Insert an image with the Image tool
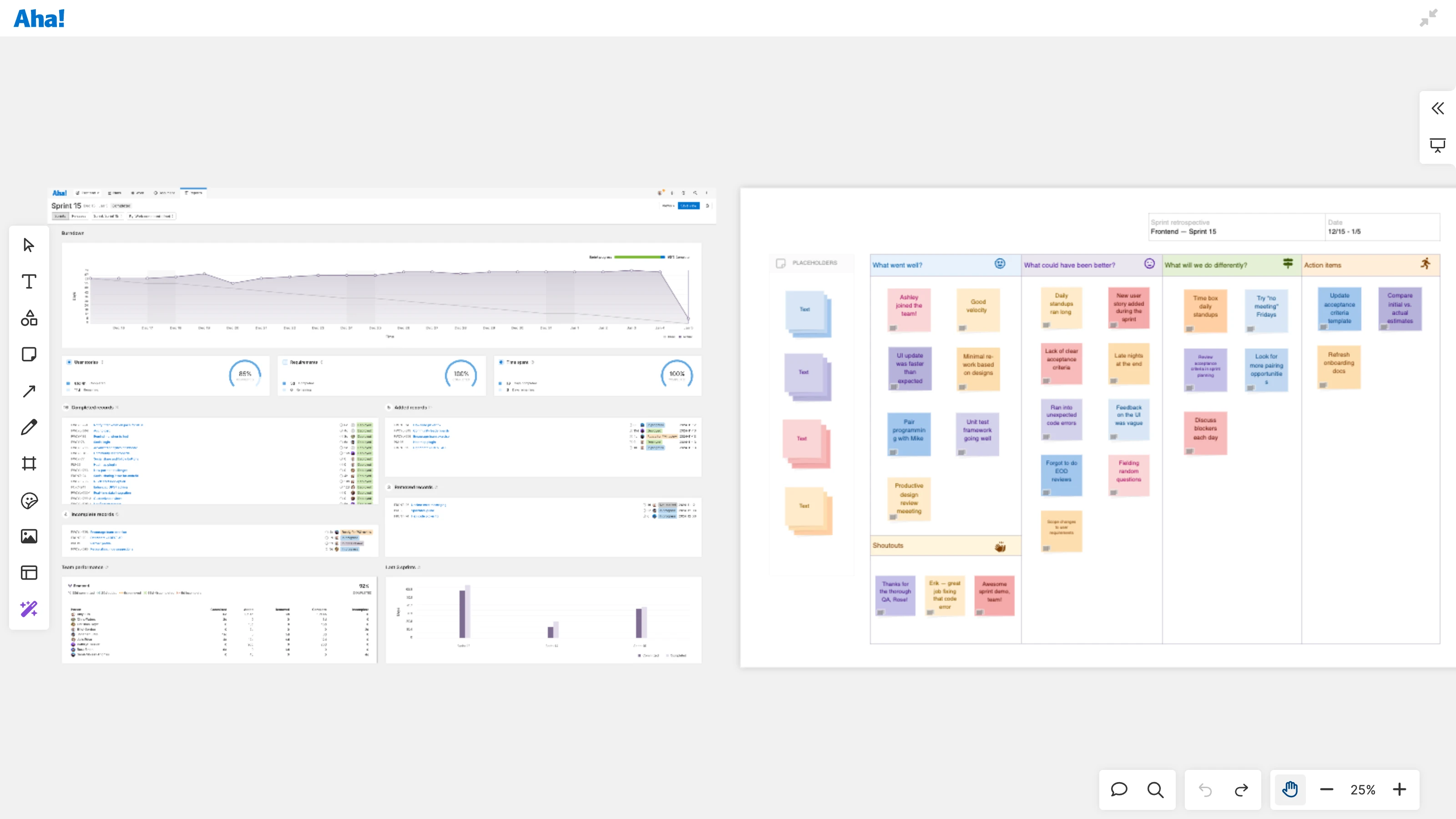The height and width of the screenshot is (819, 1456). point(29,536)
